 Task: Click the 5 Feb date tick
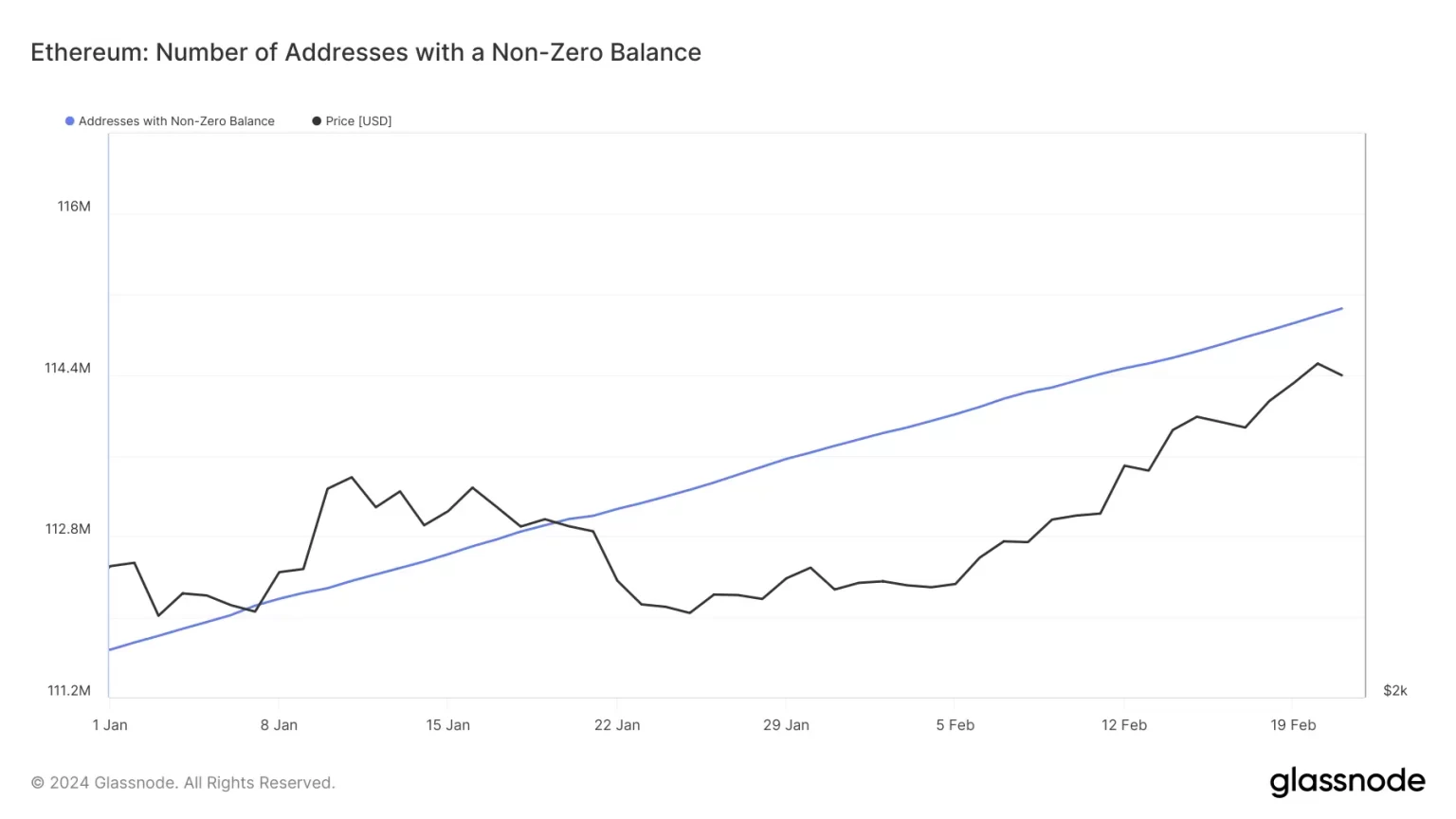tap(955, 725)
